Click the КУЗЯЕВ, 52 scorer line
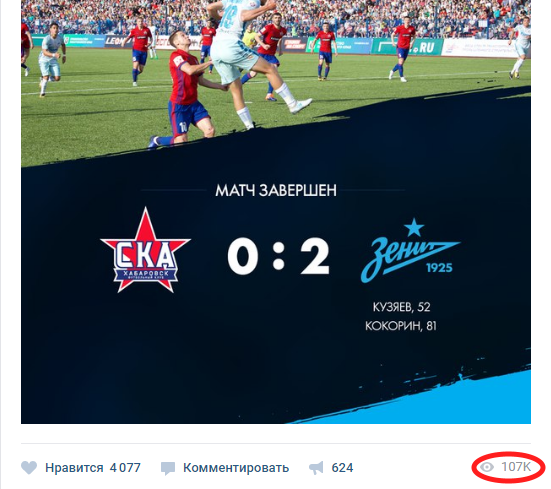 click(401, 307)
